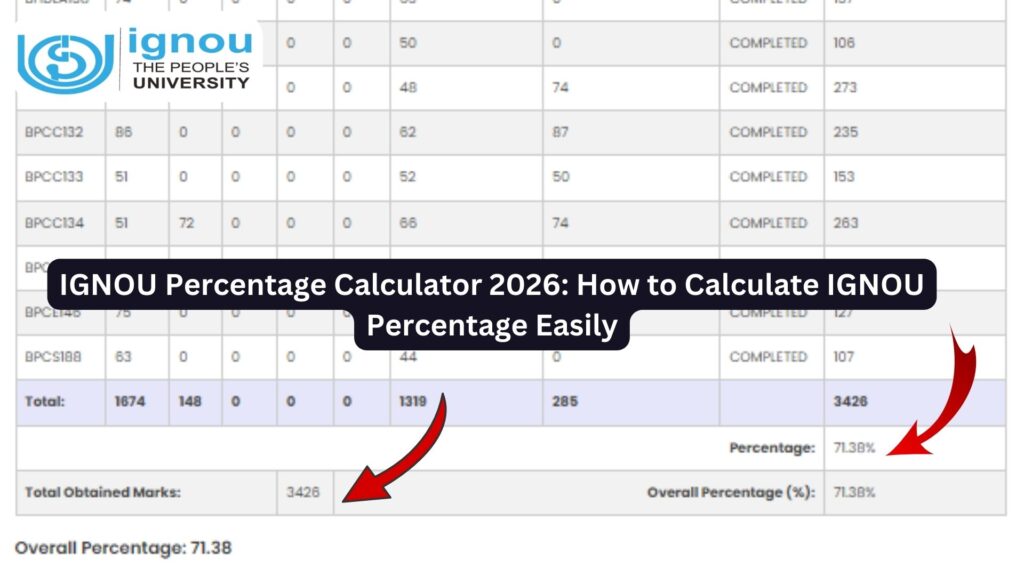Click the Total Obtained Marks label
This screenshot has height=576, width=1024.
(103, 493)
